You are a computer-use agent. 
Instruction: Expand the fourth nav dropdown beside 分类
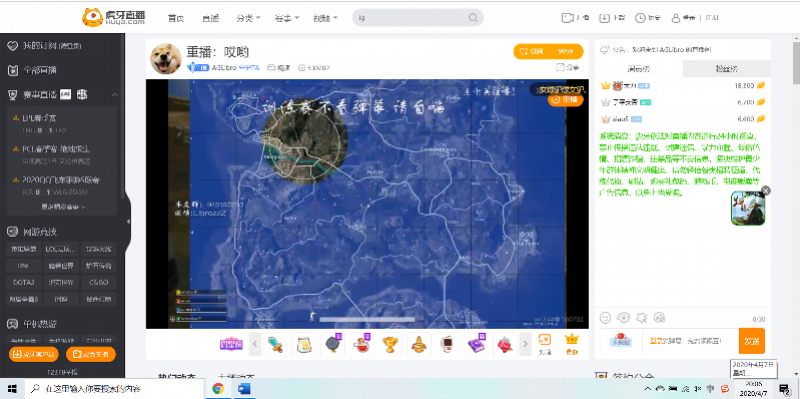point(287,18)
